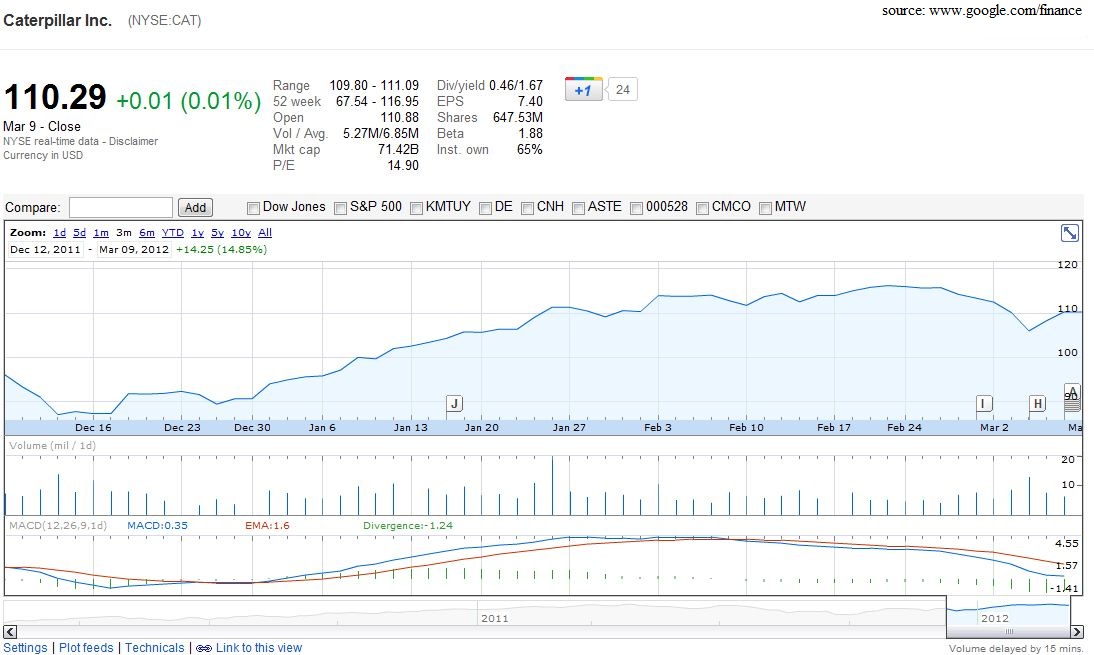The image size is (1094, 655).
Task: Click the end date Mar 09, 2012 field
Action: pos(134,250)
